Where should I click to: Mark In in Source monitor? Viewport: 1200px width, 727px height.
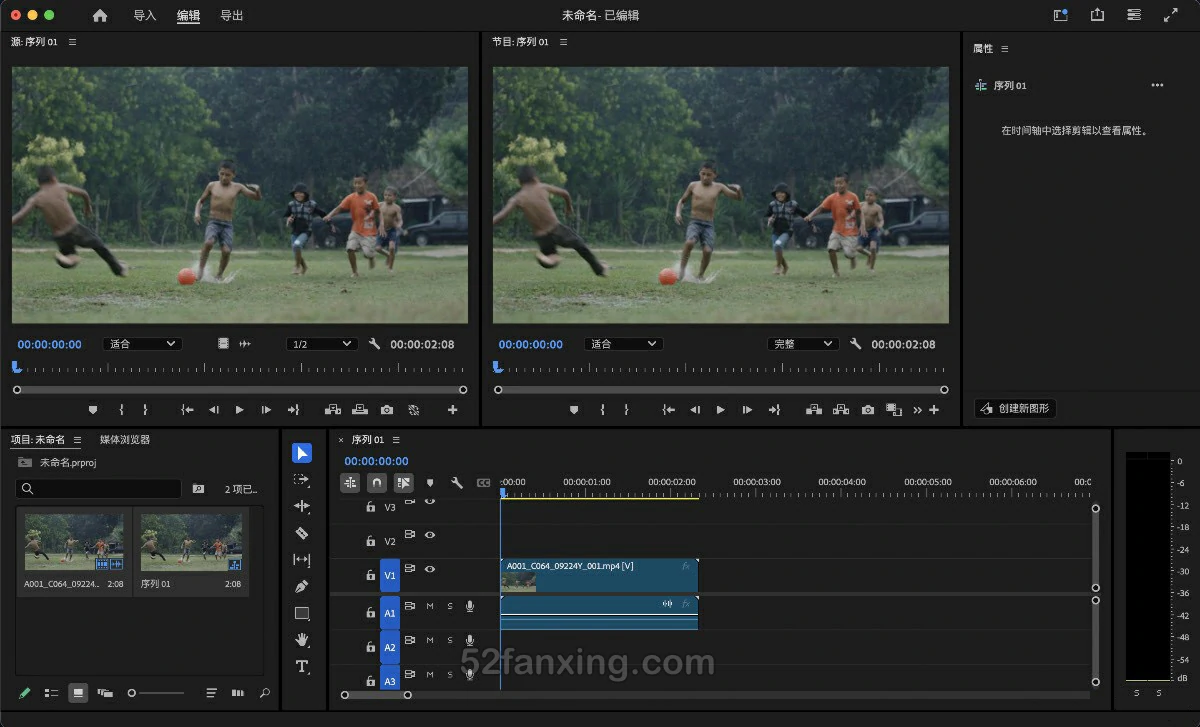121,410
